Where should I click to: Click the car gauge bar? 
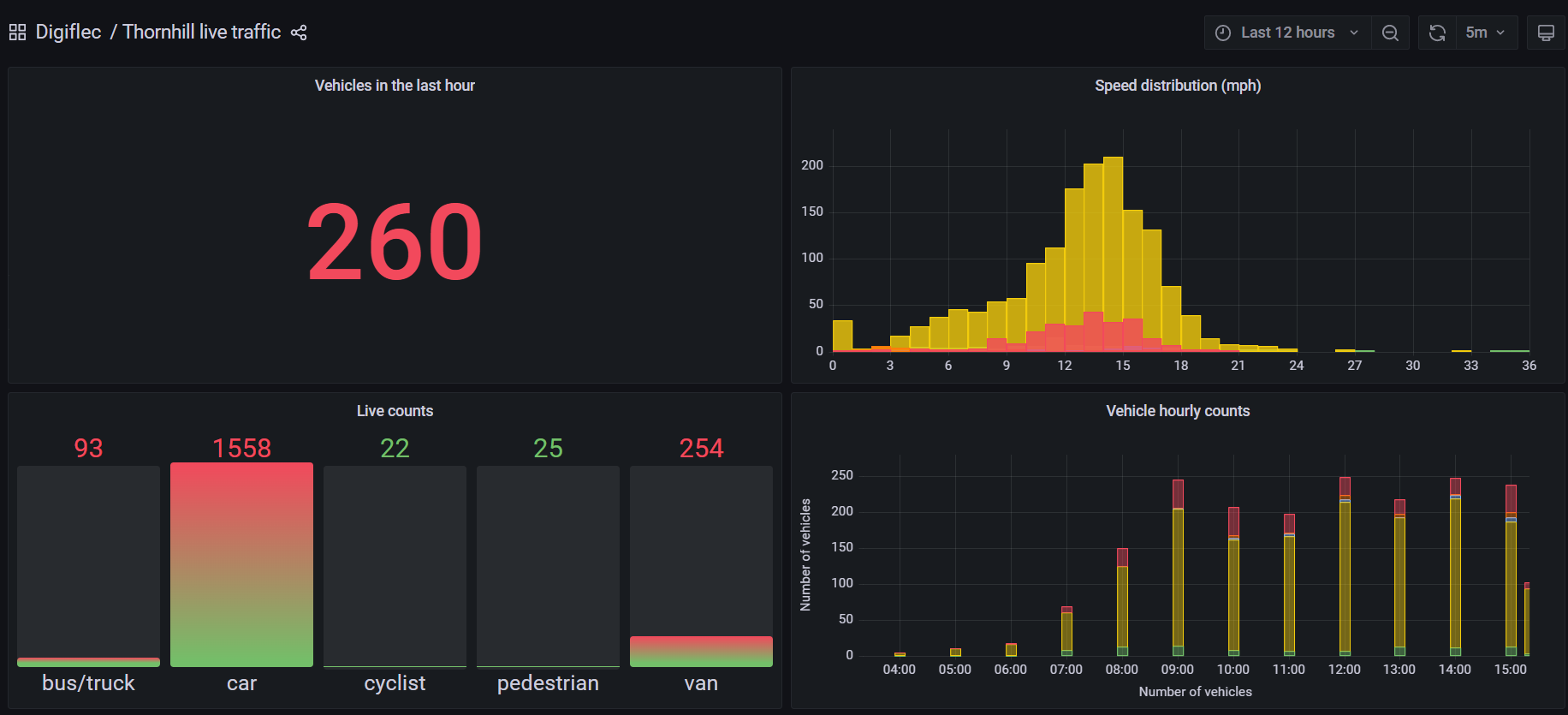[x=241, y=565]
